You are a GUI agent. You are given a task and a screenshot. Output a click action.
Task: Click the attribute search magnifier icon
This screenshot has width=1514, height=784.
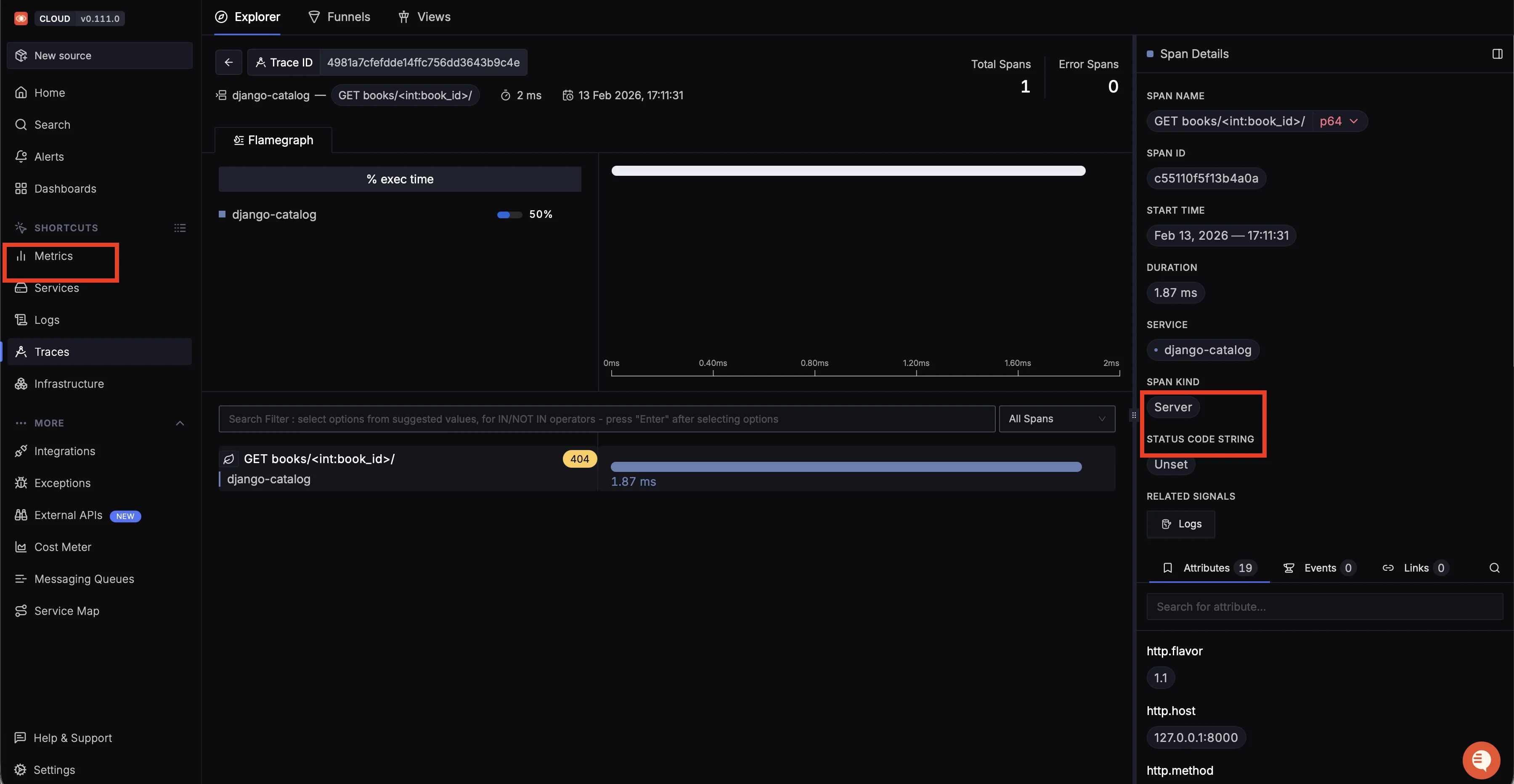pyautogui.click(x=1494, y=568)
